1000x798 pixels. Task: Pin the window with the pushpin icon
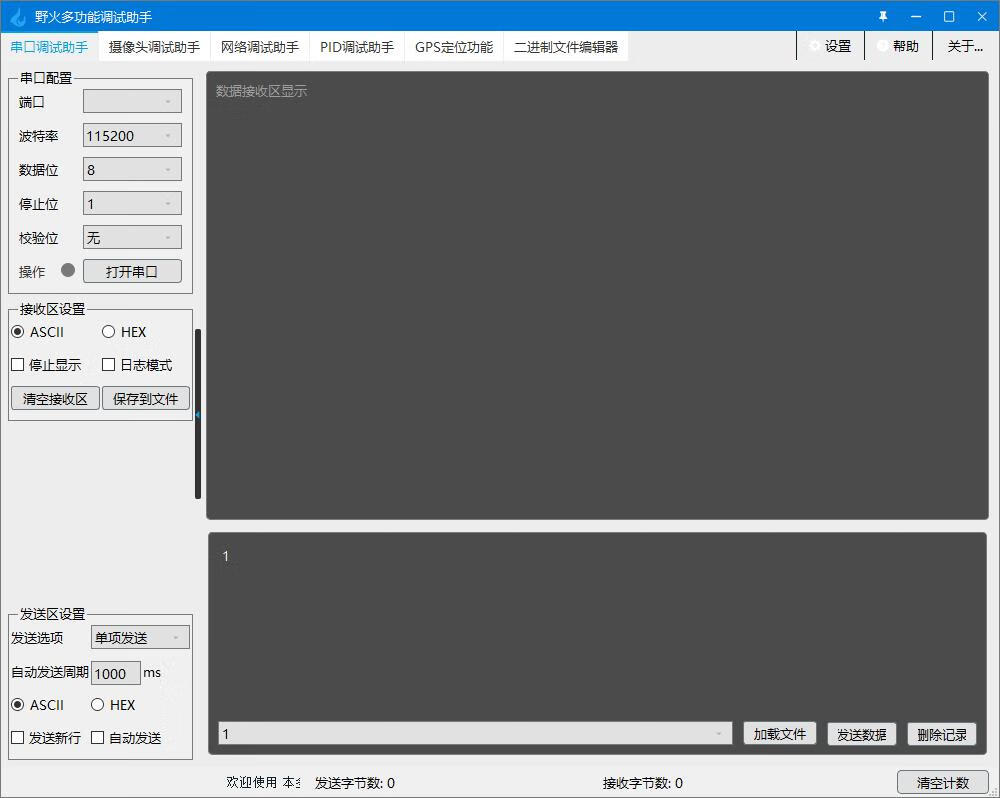pyautogui.click(x=883, y=17)
